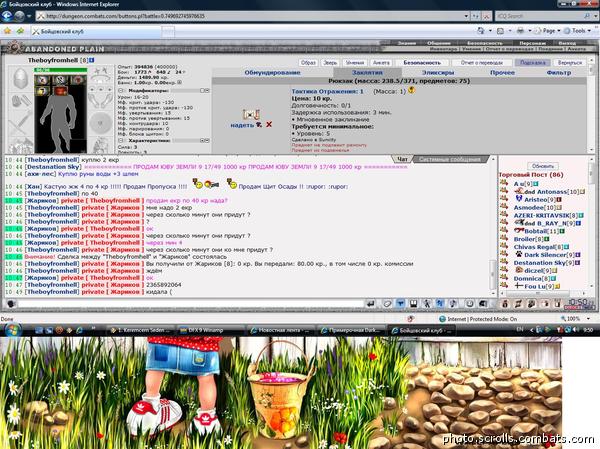The image size is (600, 449).
Task: Click the scroll item icon above надеть
Action: coord(251,114)
